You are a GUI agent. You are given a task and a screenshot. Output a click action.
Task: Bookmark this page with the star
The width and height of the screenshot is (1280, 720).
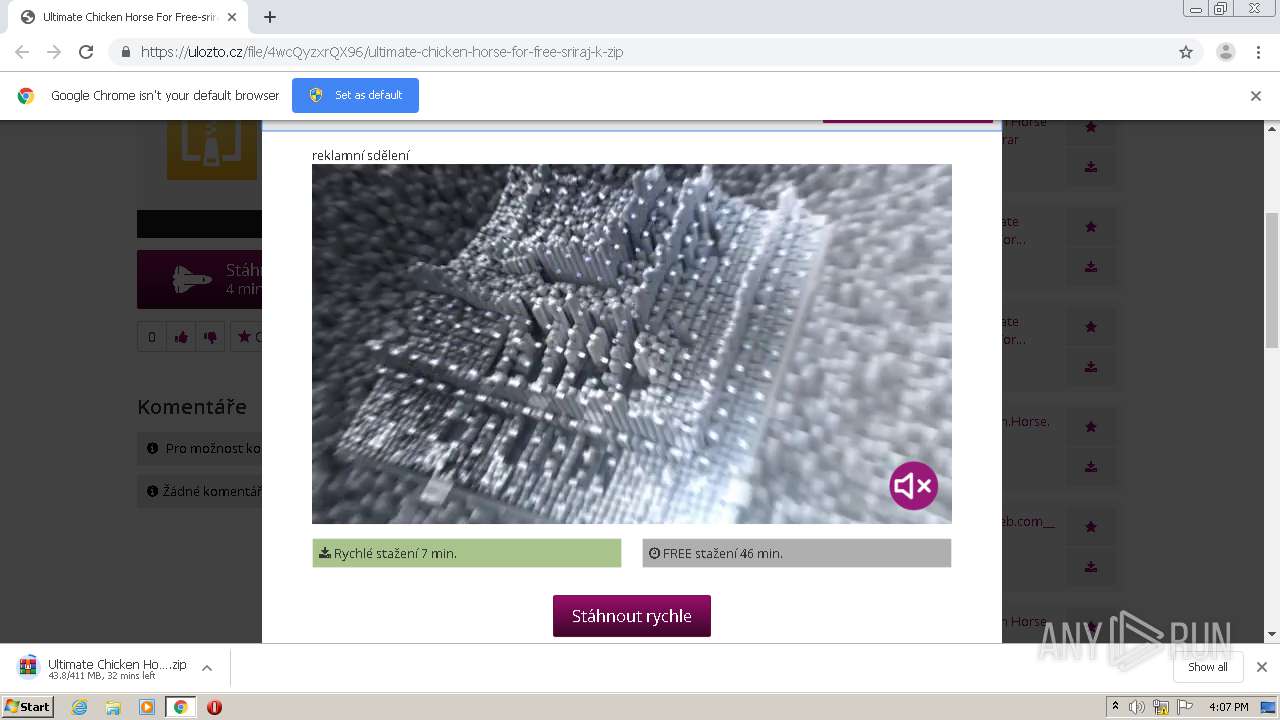(x=1186, y=52)
